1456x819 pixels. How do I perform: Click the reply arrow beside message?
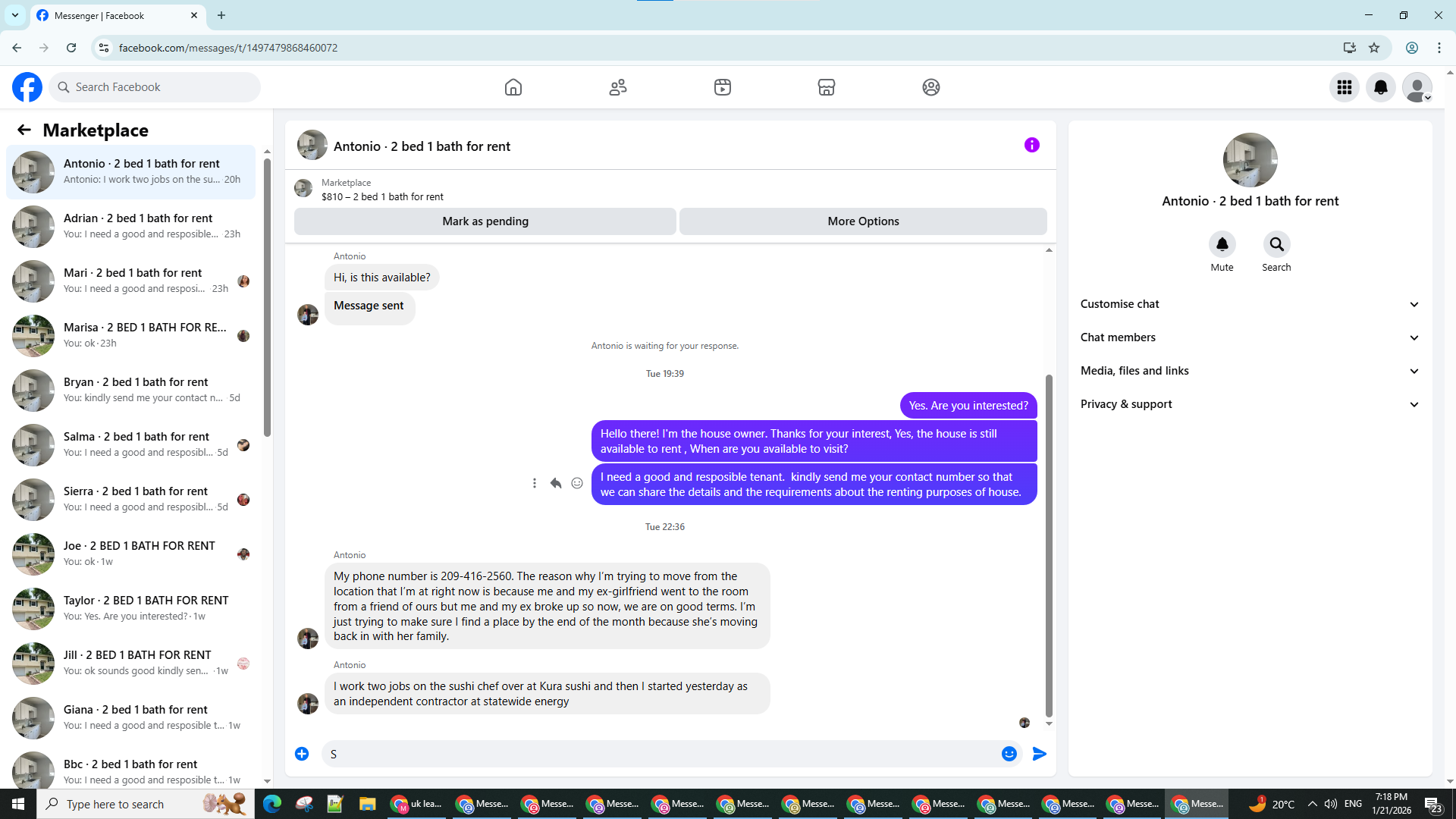coord(556,483)
